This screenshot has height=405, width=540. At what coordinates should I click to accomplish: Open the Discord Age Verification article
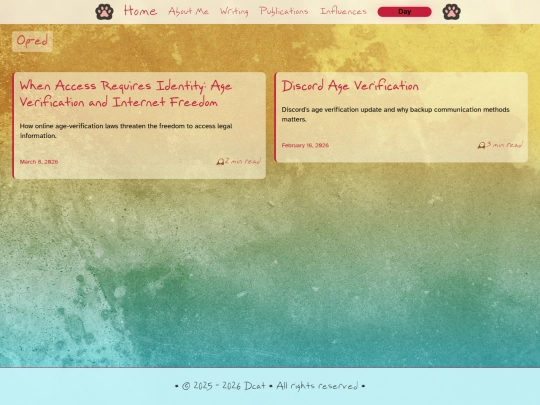(350, 86)
